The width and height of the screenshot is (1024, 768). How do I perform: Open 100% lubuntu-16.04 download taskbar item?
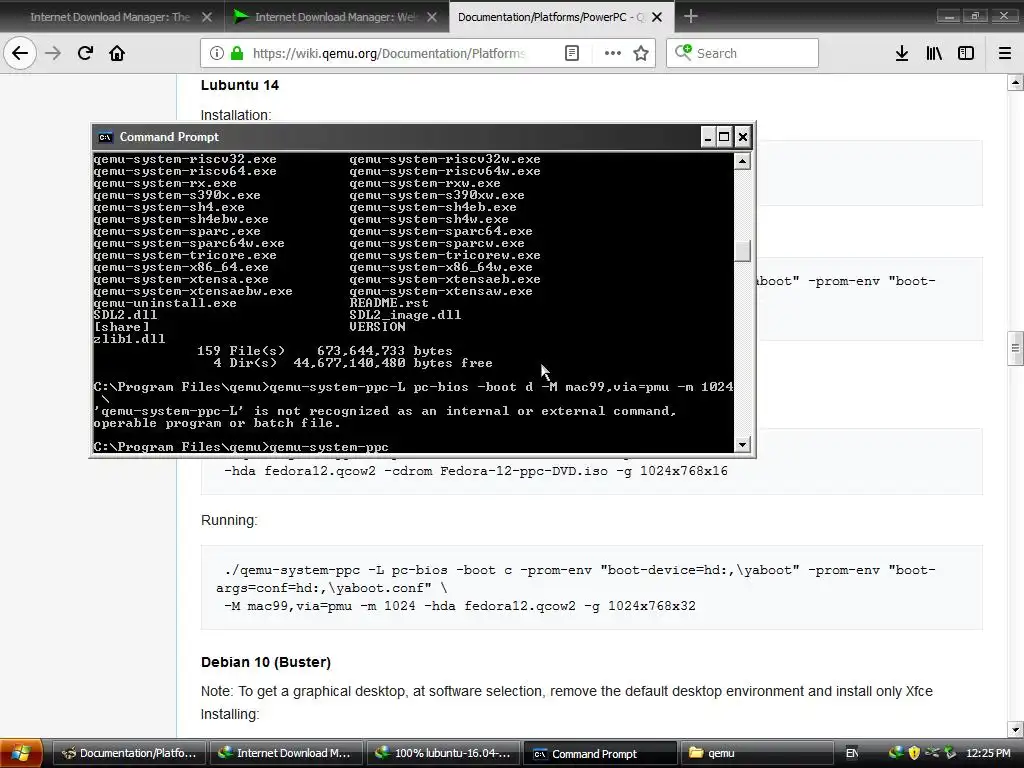coord(444,753)
